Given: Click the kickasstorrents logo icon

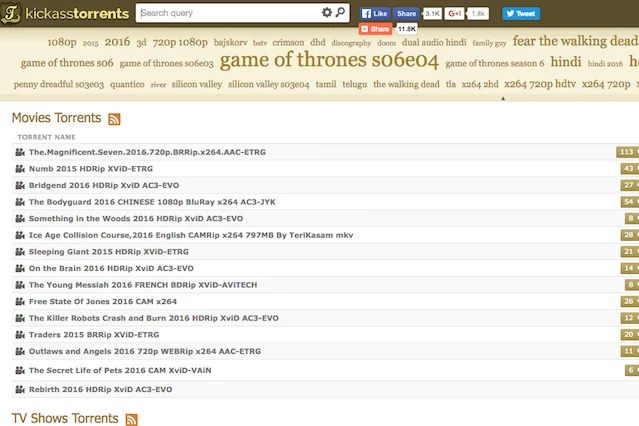Looking at the screenshot, I should (x=11, y=13).
